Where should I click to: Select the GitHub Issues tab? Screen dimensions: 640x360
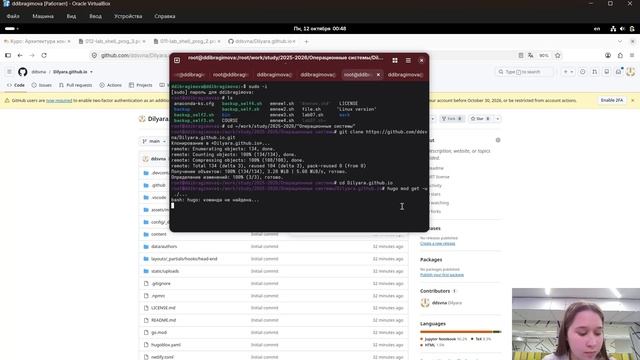[x=42, y=85]
